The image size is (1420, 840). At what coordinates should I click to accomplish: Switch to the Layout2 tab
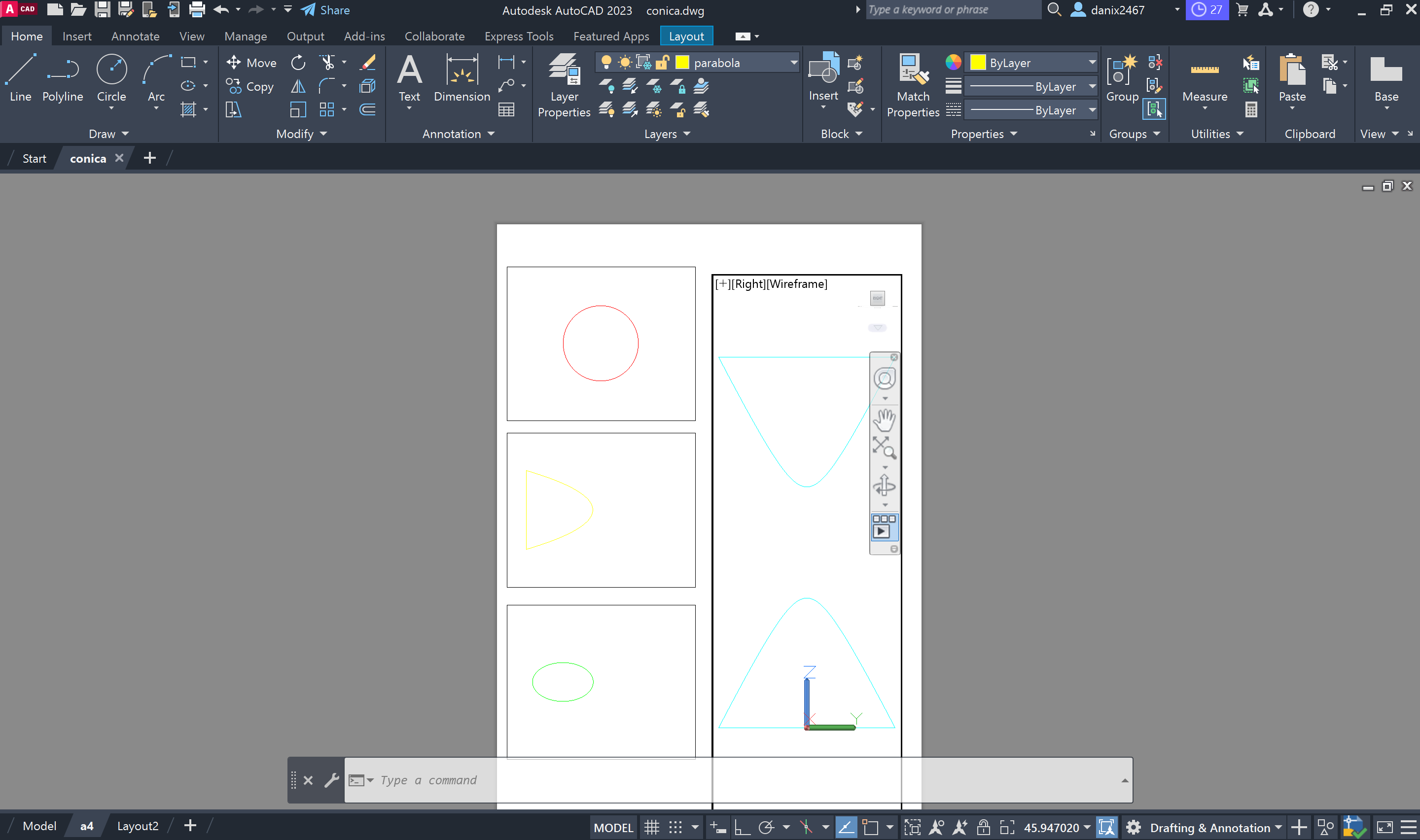(138, 826)
